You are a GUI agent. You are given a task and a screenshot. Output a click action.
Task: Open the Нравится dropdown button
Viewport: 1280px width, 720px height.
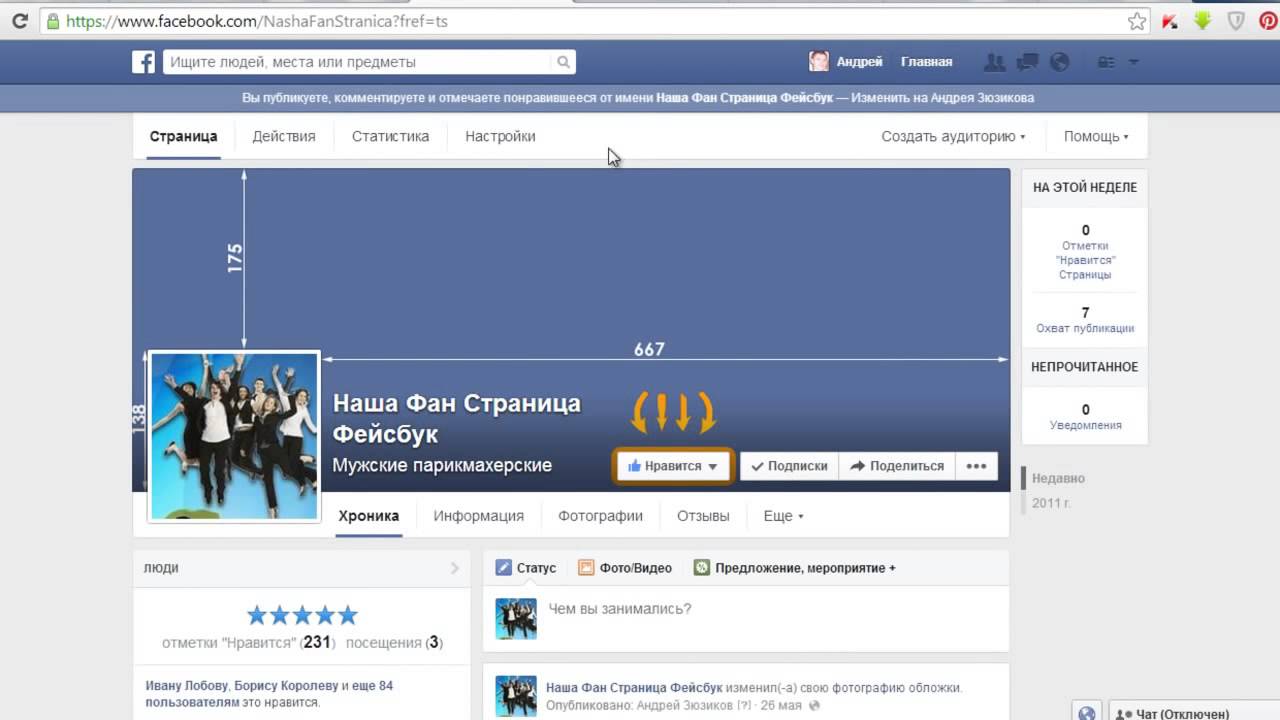tap(673, 466)
